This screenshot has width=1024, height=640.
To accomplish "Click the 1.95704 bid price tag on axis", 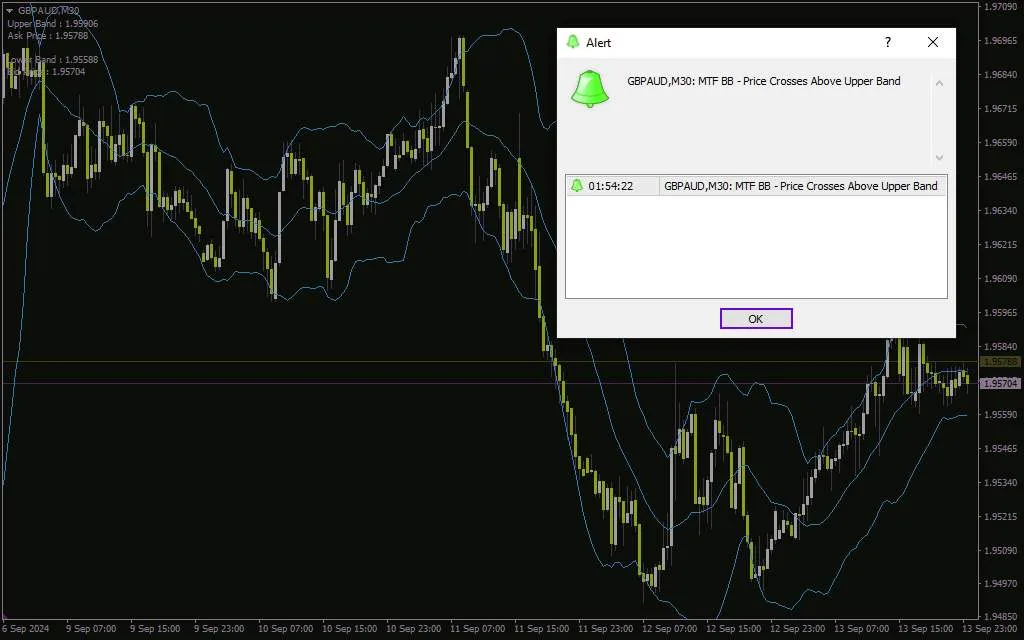I will click(1000, 383).
